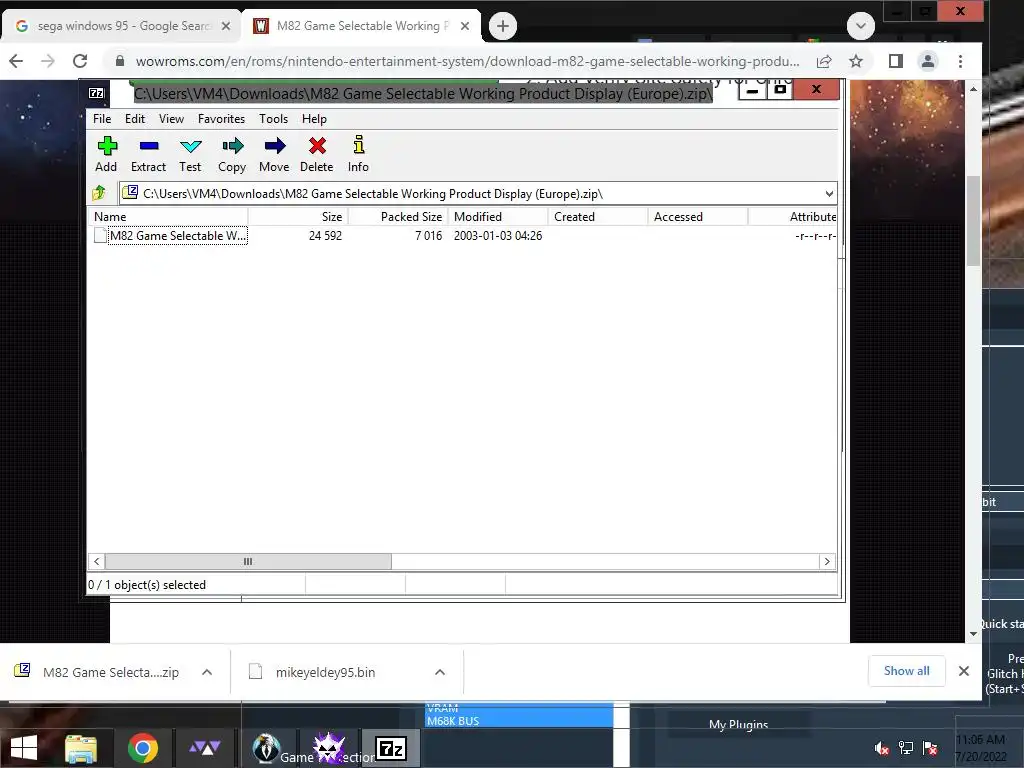
Task: Sort by Size column header
Action: coord(298,217)
